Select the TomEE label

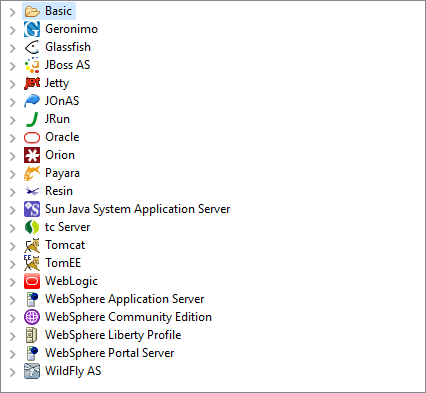tap(63, 263)
